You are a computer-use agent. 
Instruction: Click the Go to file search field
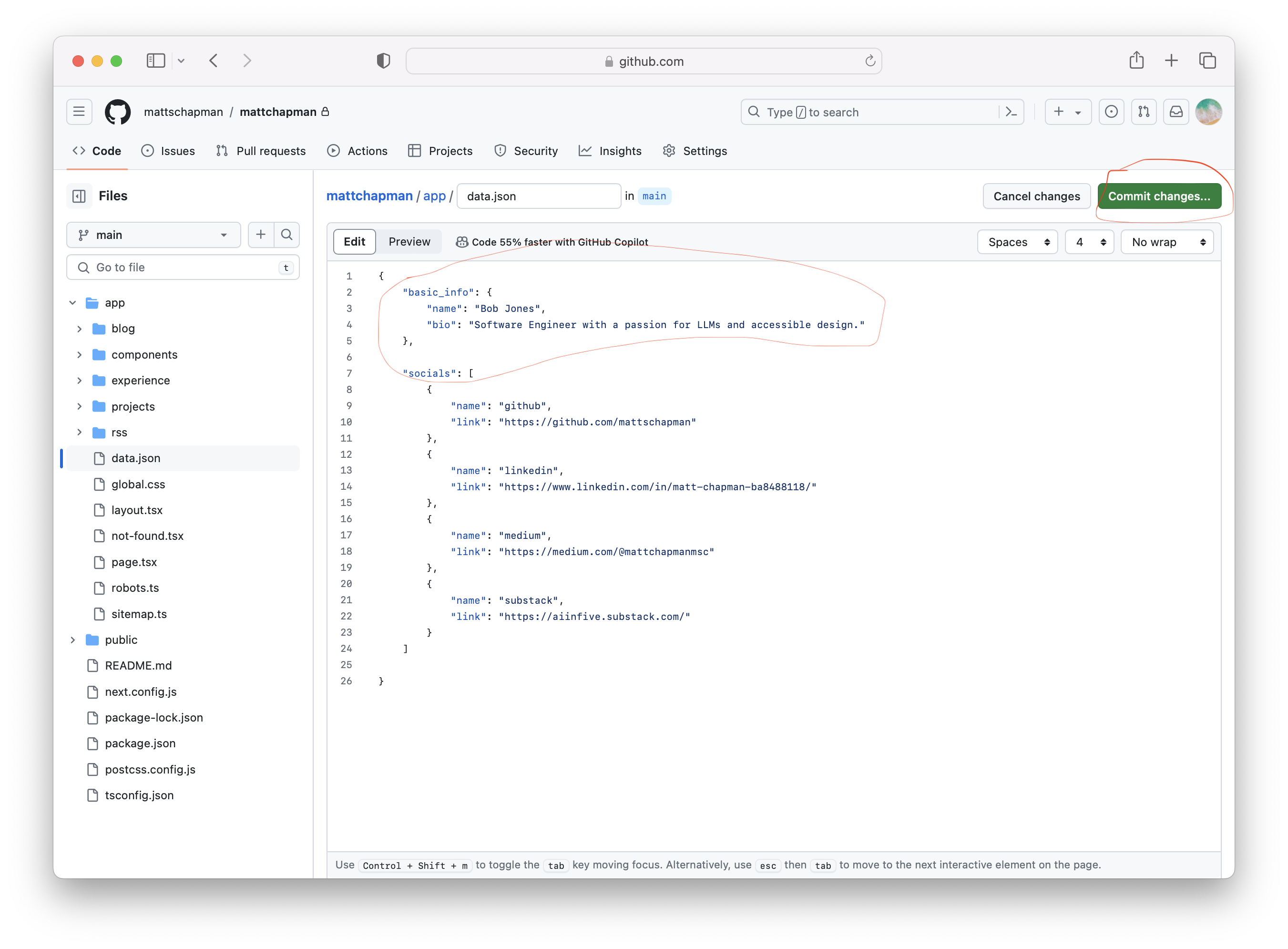[x=183, y=267]
